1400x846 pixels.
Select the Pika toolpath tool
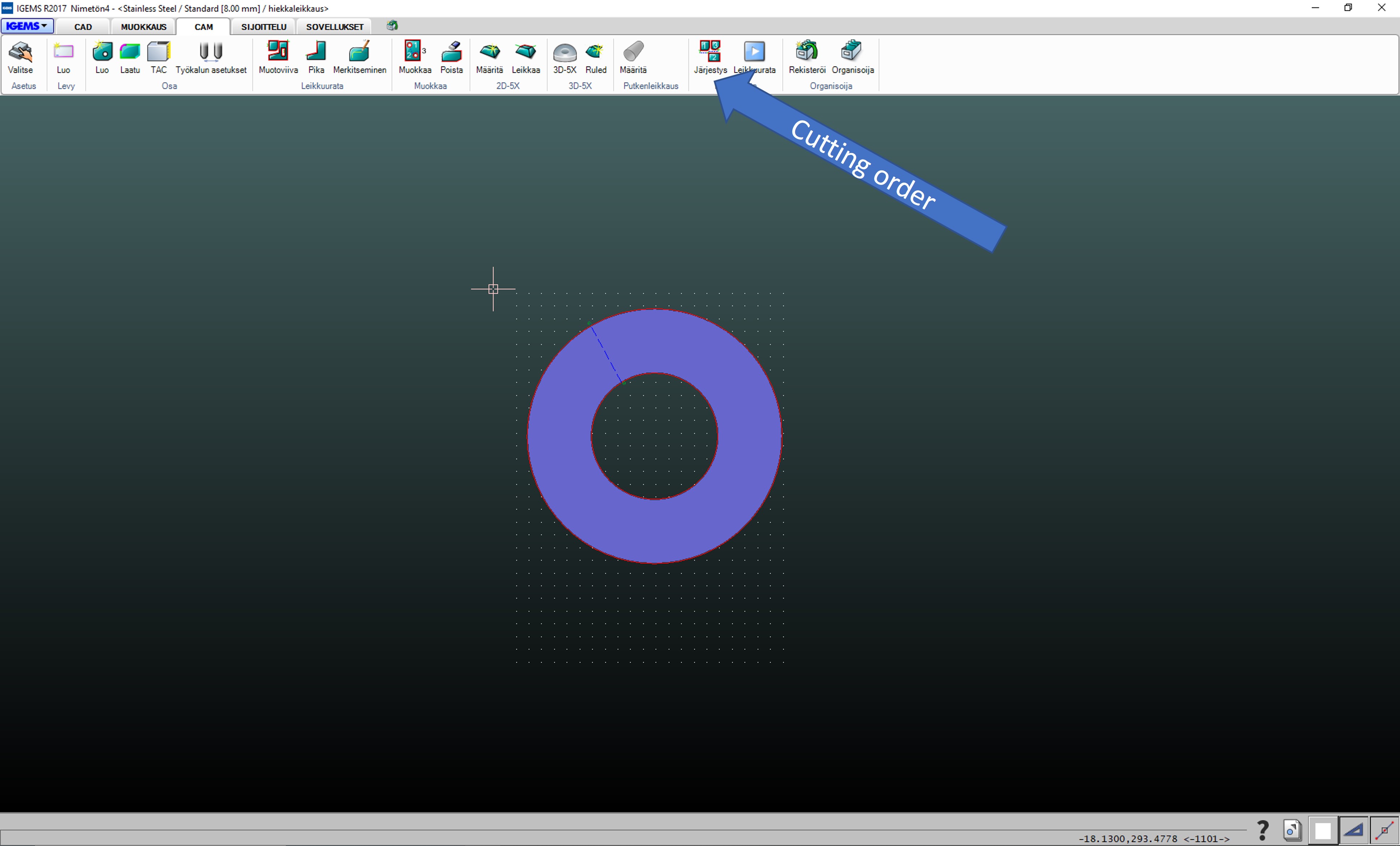(x=316, y=58)
